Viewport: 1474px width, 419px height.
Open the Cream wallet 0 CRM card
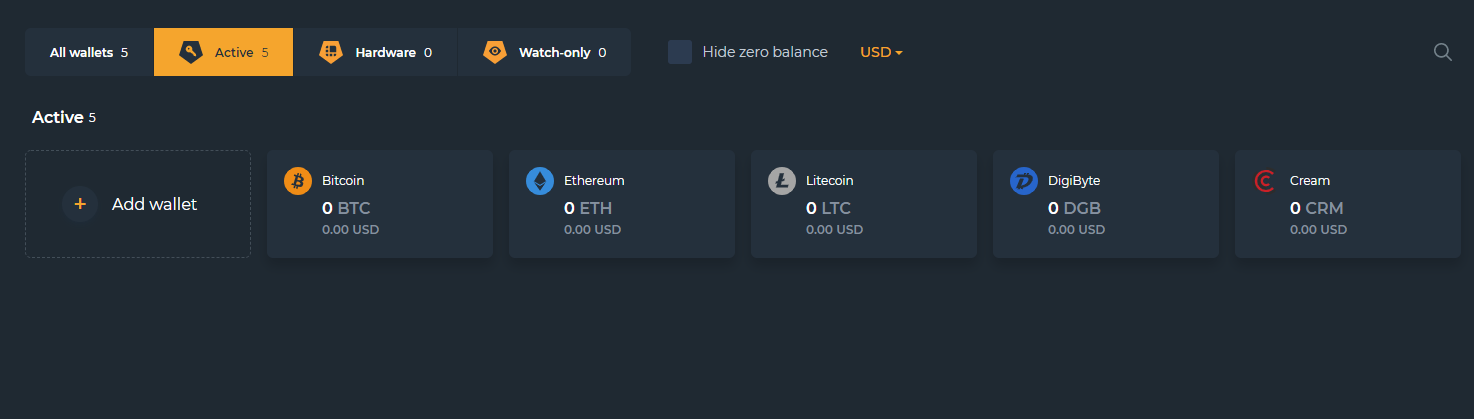point(1348,204)
